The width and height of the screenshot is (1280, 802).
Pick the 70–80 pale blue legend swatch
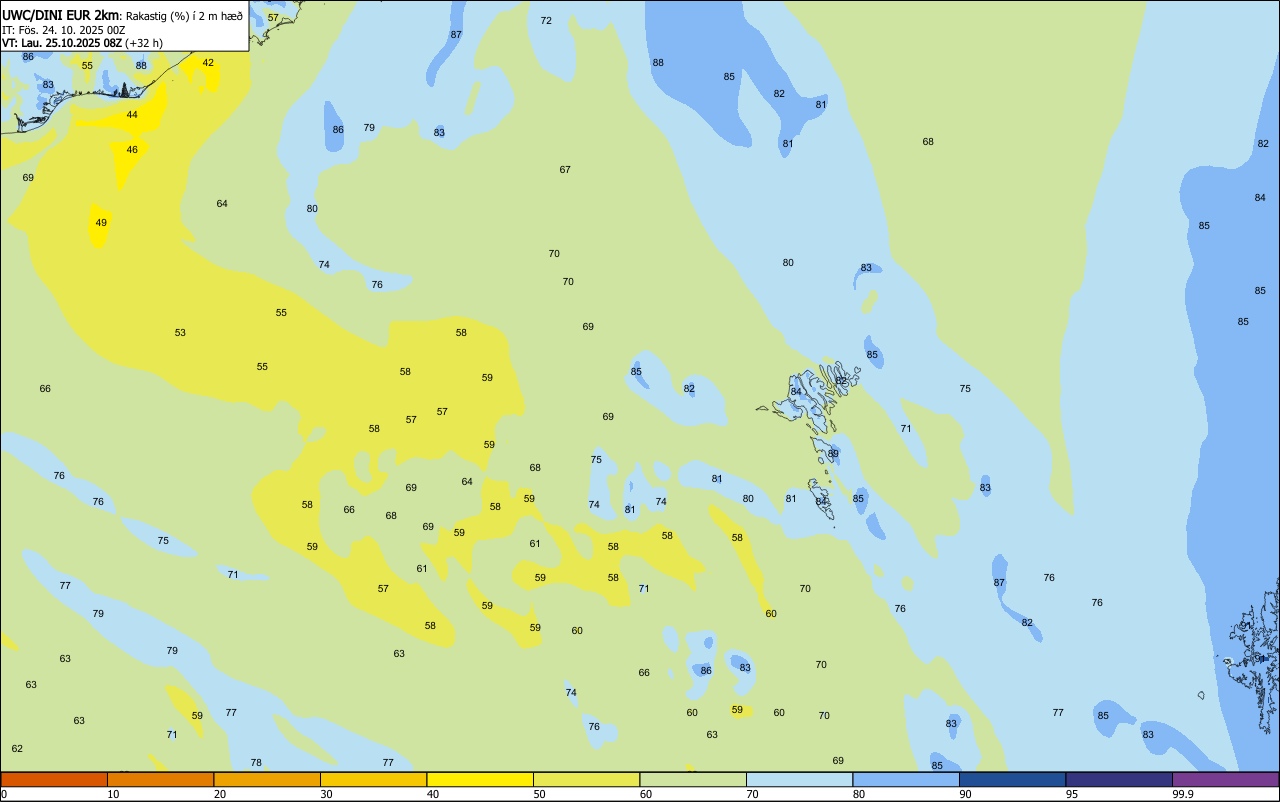[799, 779]
